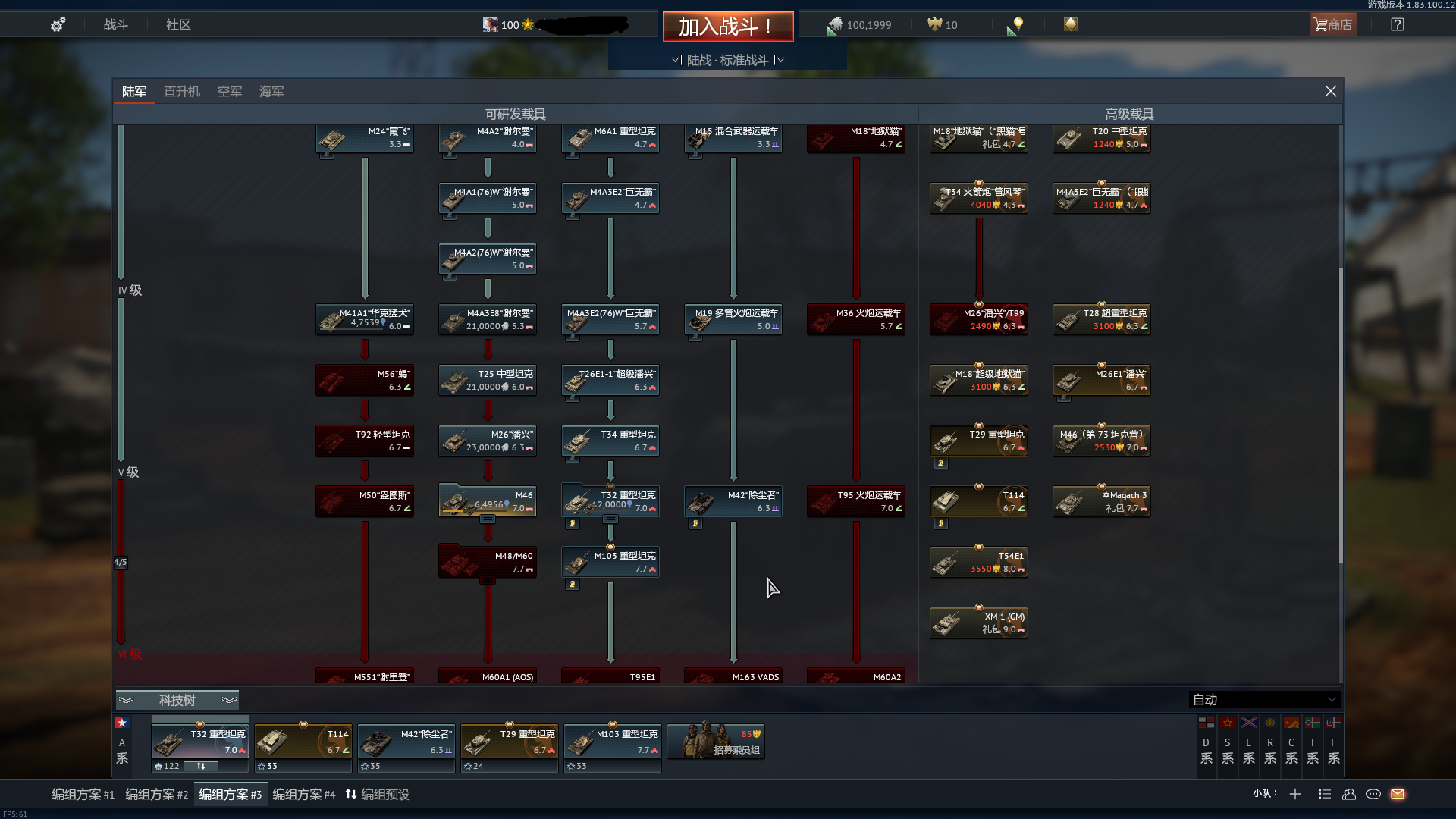Select the M56 蝎 vehicle card
1456x819 pixels.
365,380
